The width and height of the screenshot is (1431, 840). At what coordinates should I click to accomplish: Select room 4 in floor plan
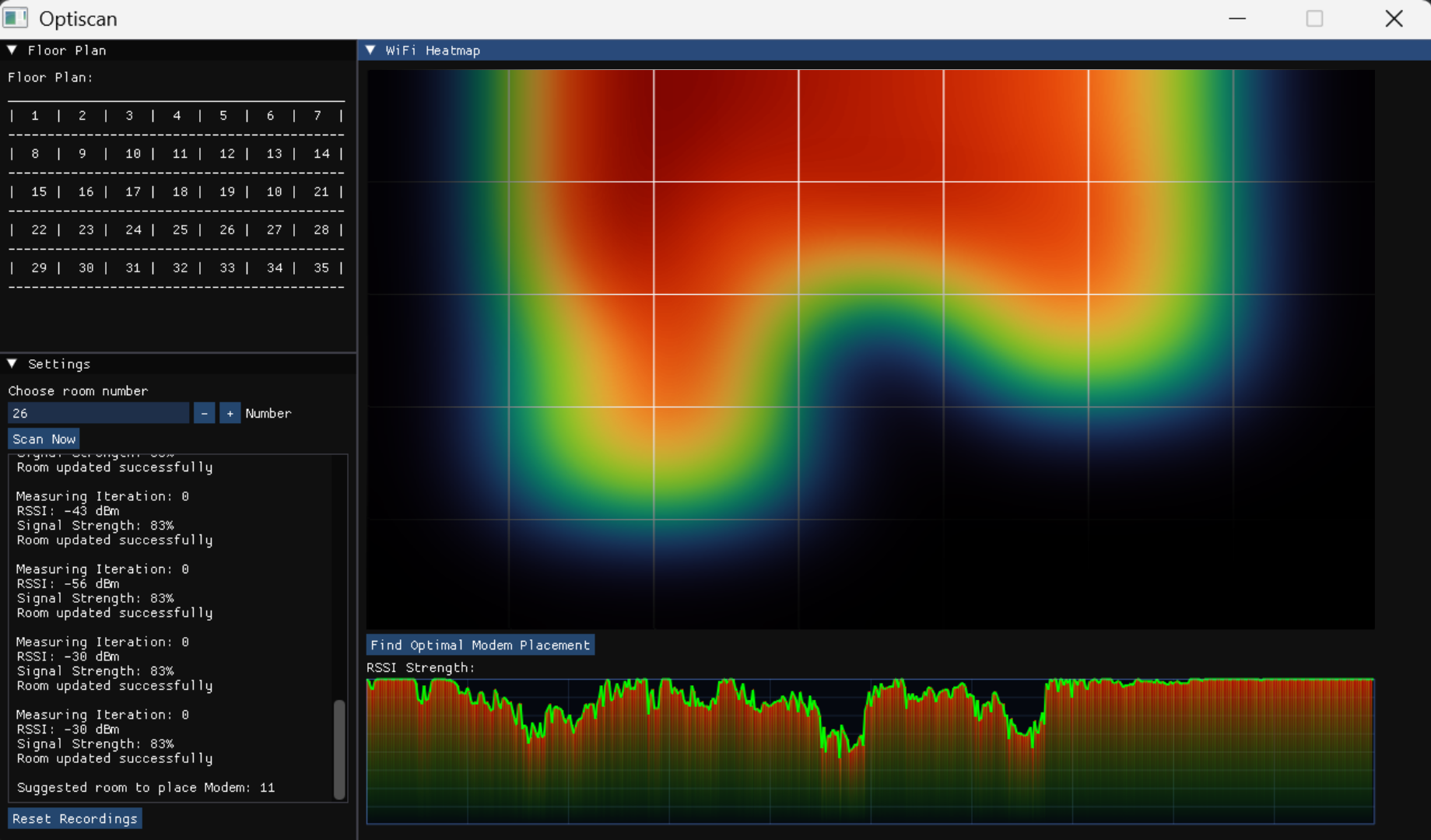click(x=177, y=115)
